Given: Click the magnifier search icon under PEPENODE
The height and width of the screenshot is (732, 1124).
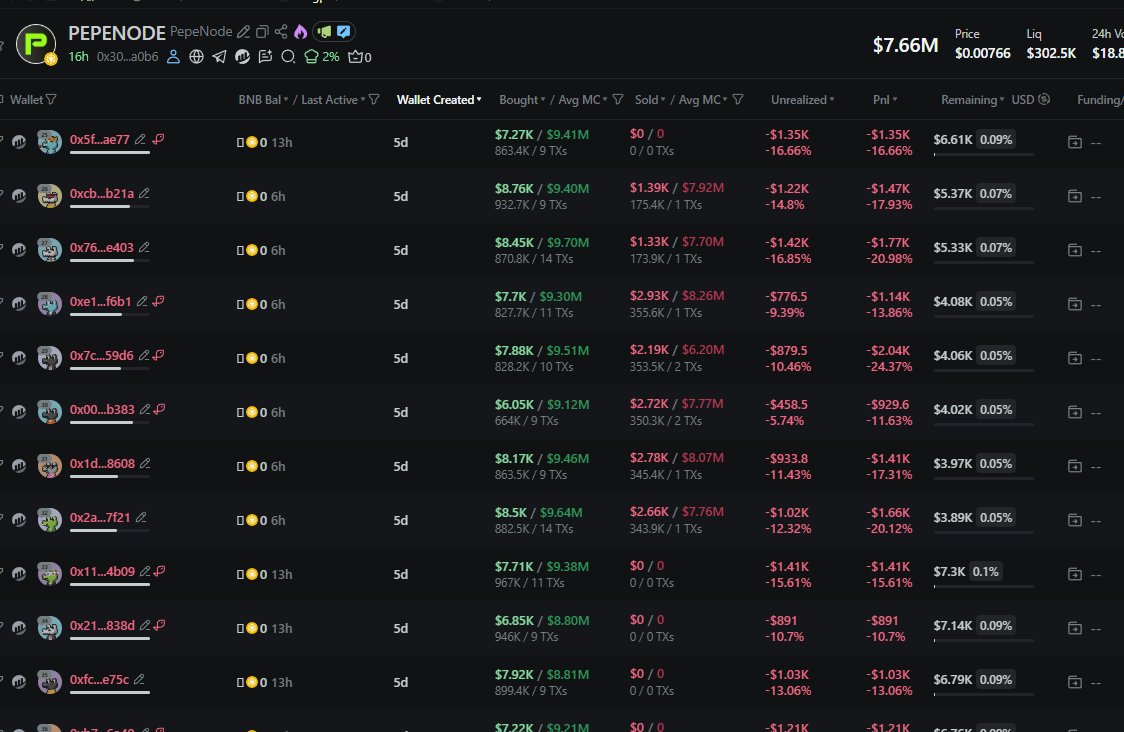Looking at the screenshot, I should pyautogui.click(x=288, y=57).
